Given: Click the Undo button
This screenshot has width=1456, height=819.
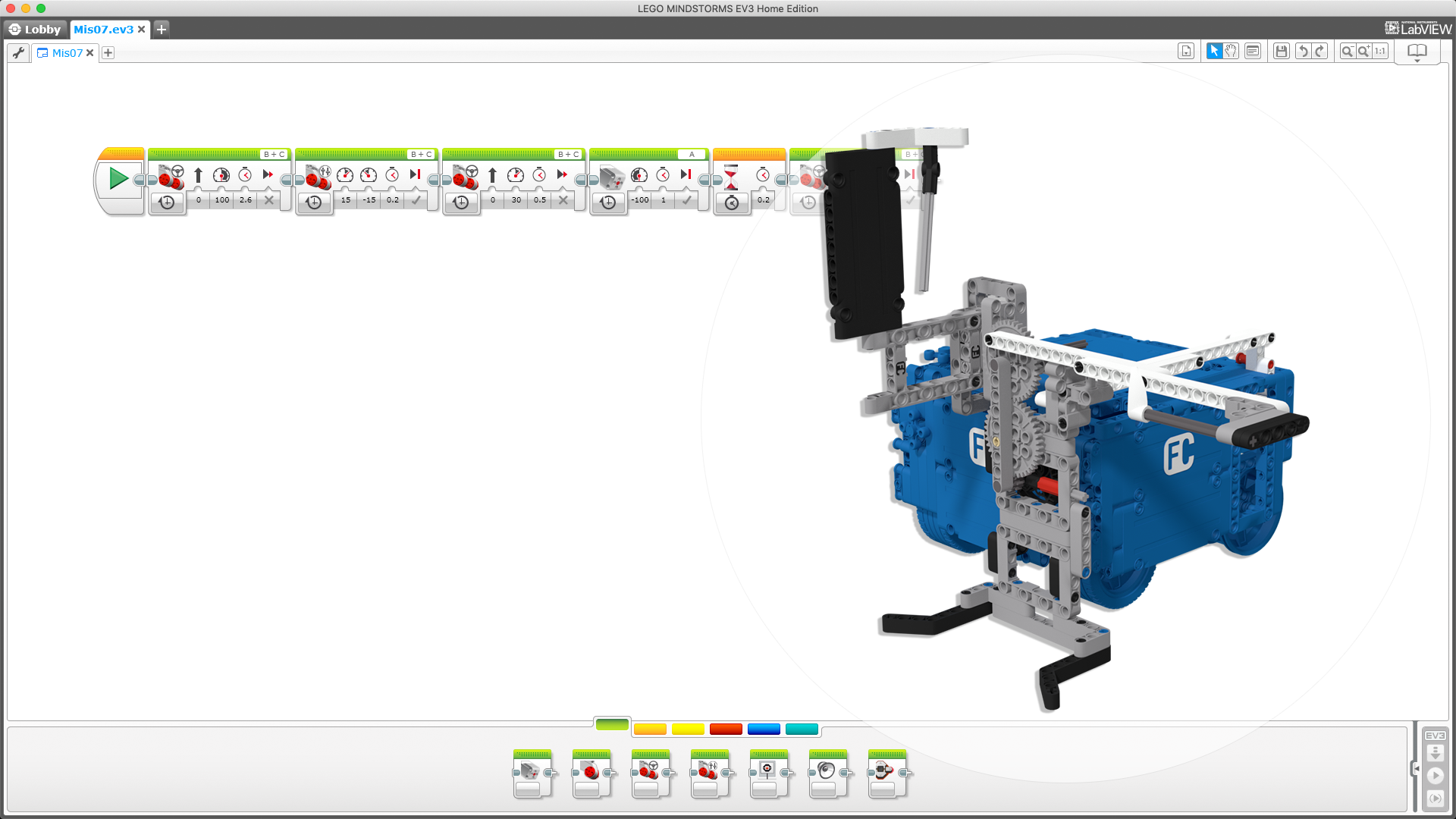Looking at the screenshot, I should [1303, 50].
